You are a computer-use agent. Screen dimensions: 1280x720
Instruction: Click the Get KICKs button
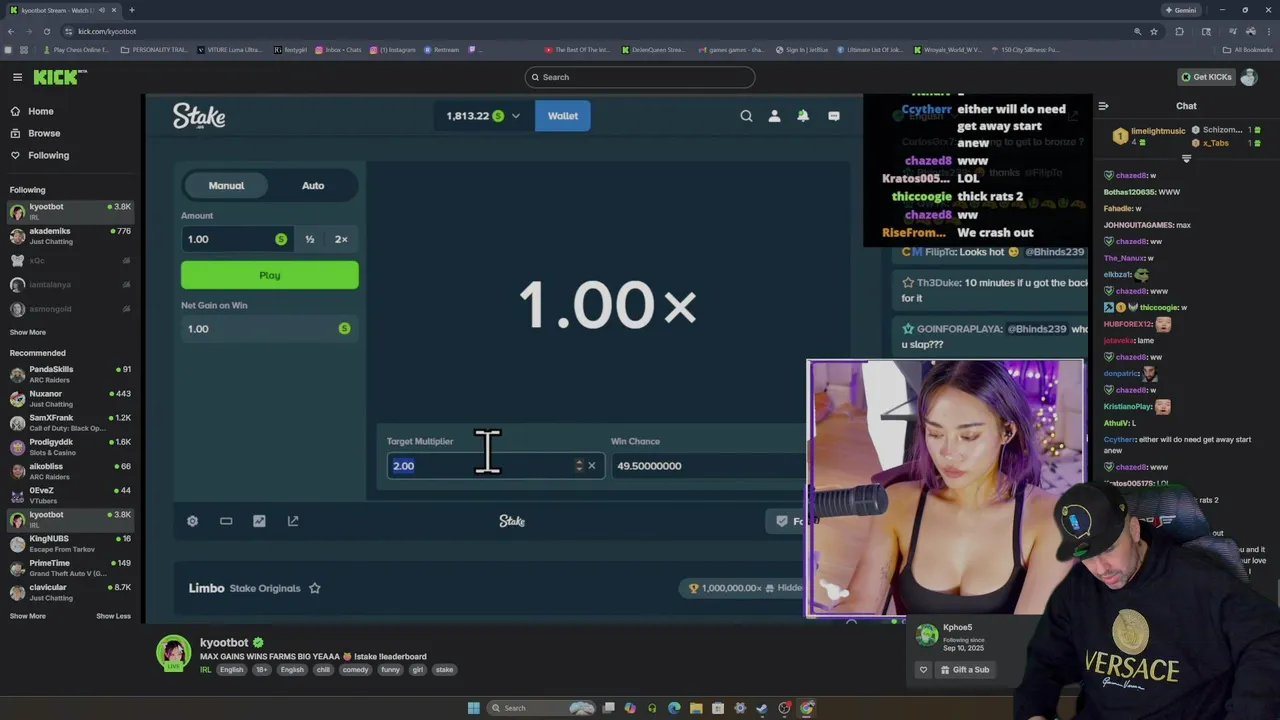point(1206,77)
